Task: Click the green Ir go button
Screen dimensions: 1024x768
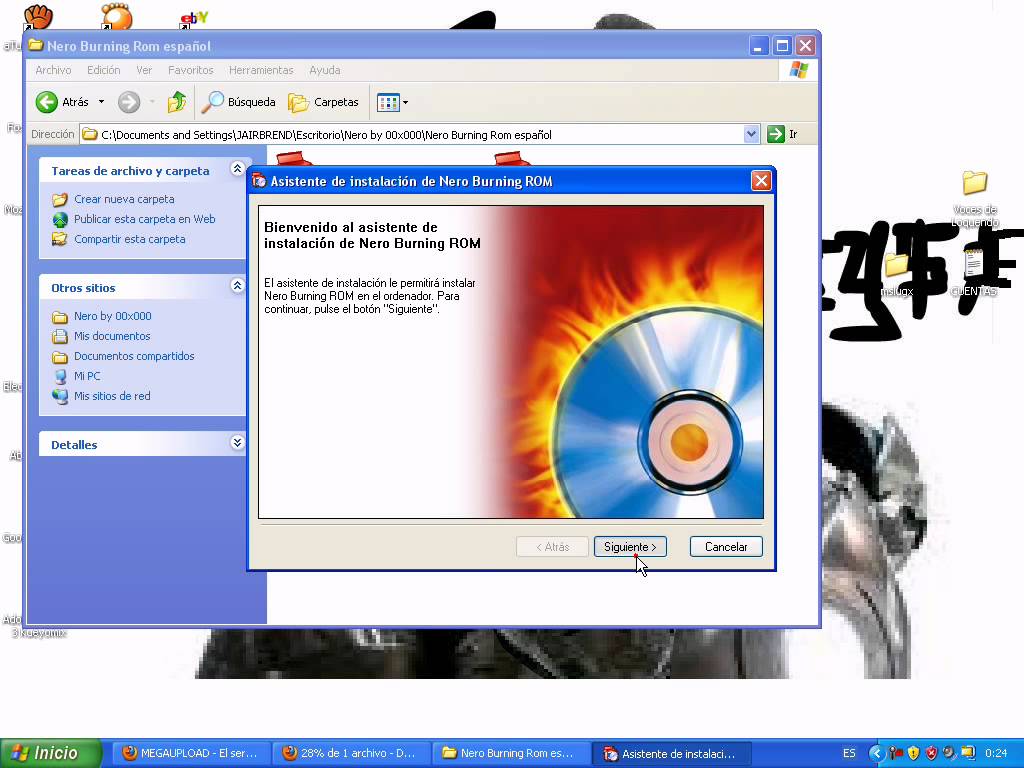Action: (x=782, y=134)
